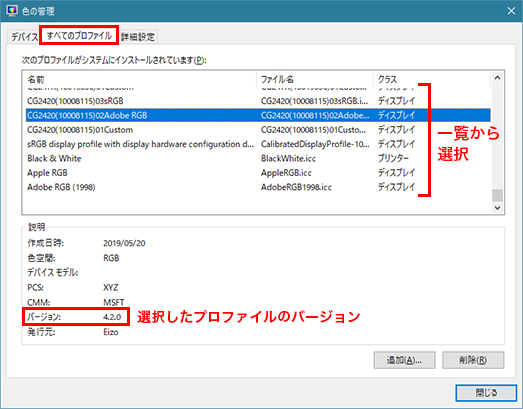This screenshot has height=409, width=523.
Task: Select the Adobe RGB (1998) profile
Action: click(x=258, y=187)
